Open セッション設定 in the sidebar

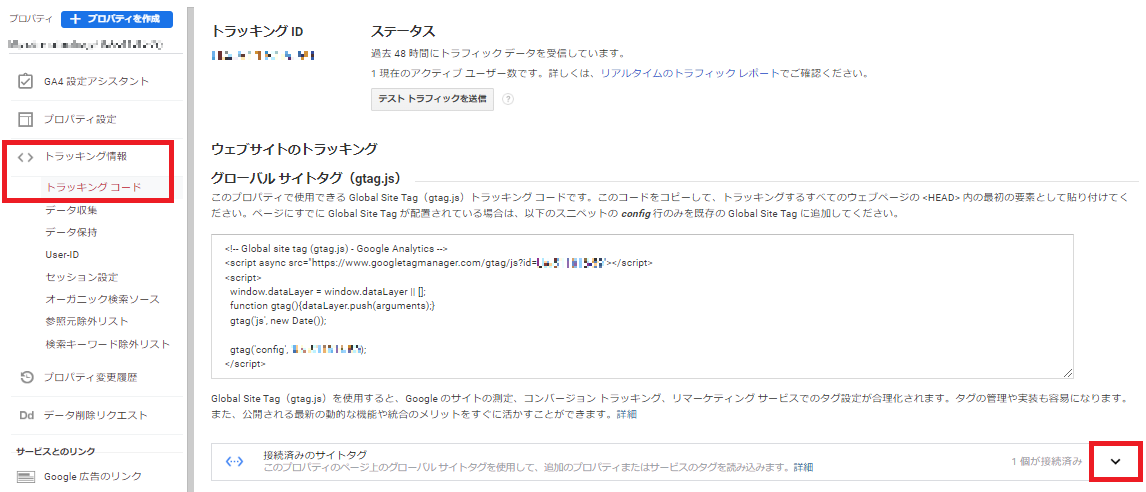coord(81,277)
